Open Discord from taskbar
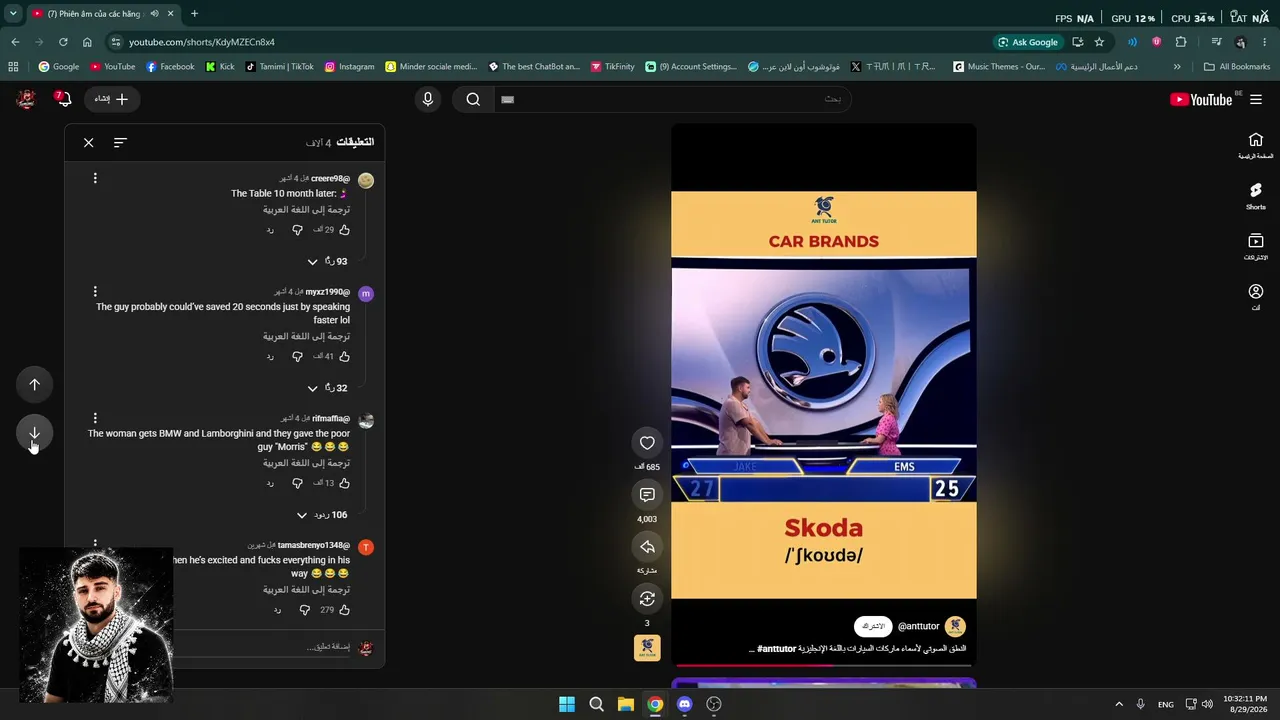1280x720 pixels. [x=684, y=704]
